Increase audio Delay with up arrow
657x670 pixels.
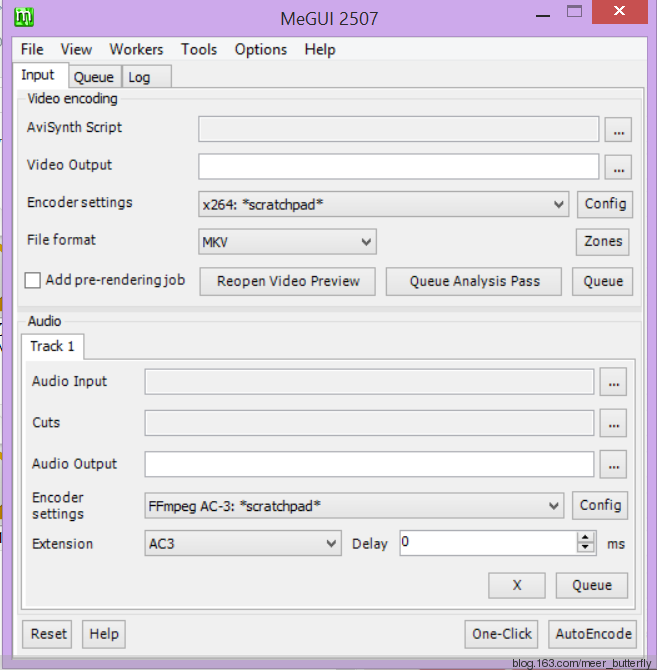pyautogui.click(x=585, y=538)
